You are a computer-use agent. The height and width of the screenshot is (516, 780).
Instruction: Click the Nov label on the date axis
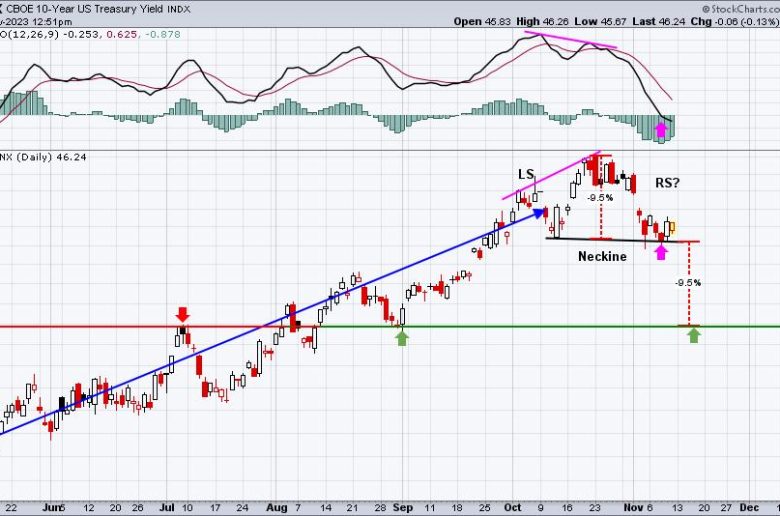click(633, 508)
